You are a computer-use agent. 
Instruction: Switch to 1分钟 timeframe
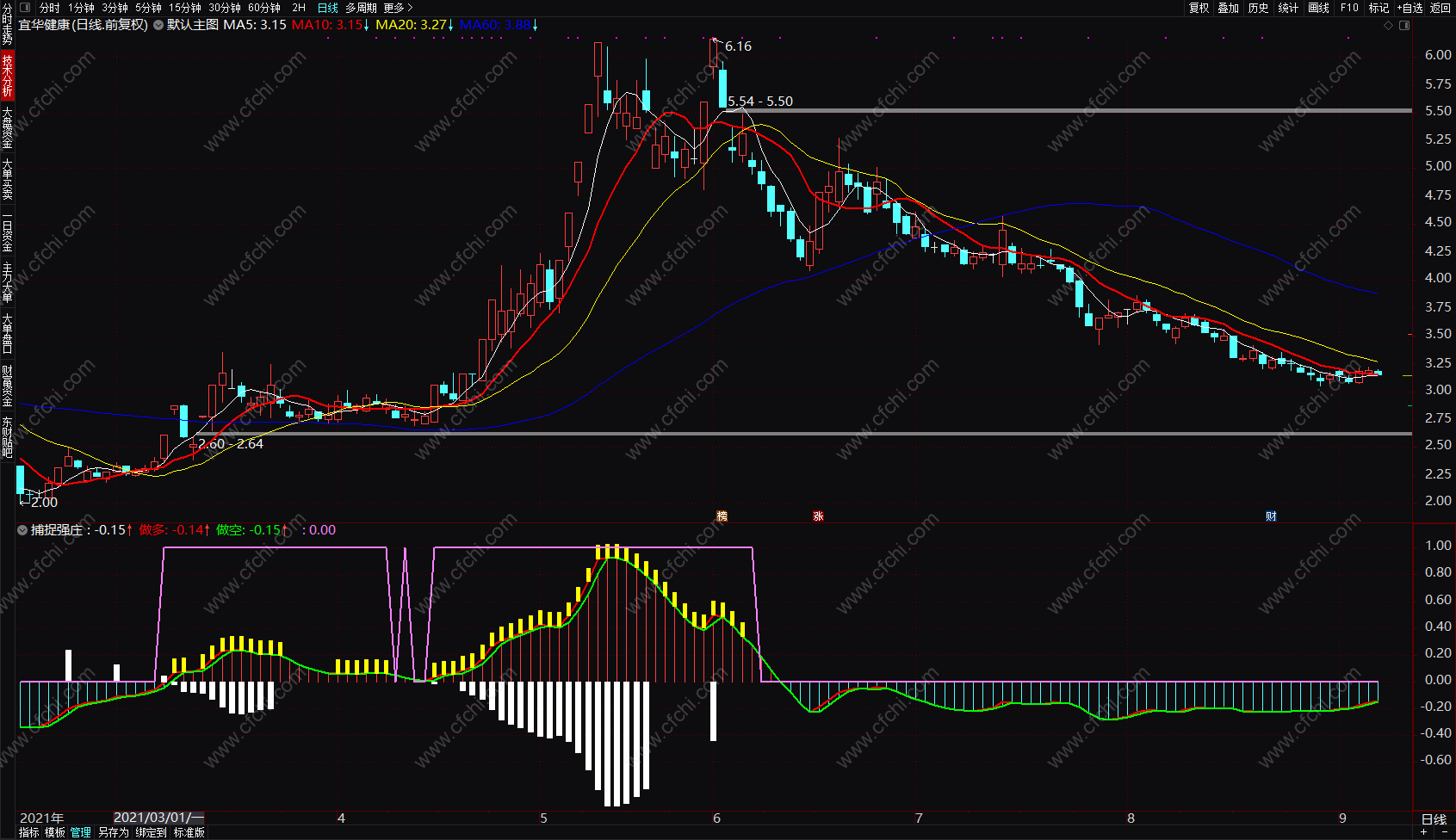pyautogui.click(x=81, y=8)
